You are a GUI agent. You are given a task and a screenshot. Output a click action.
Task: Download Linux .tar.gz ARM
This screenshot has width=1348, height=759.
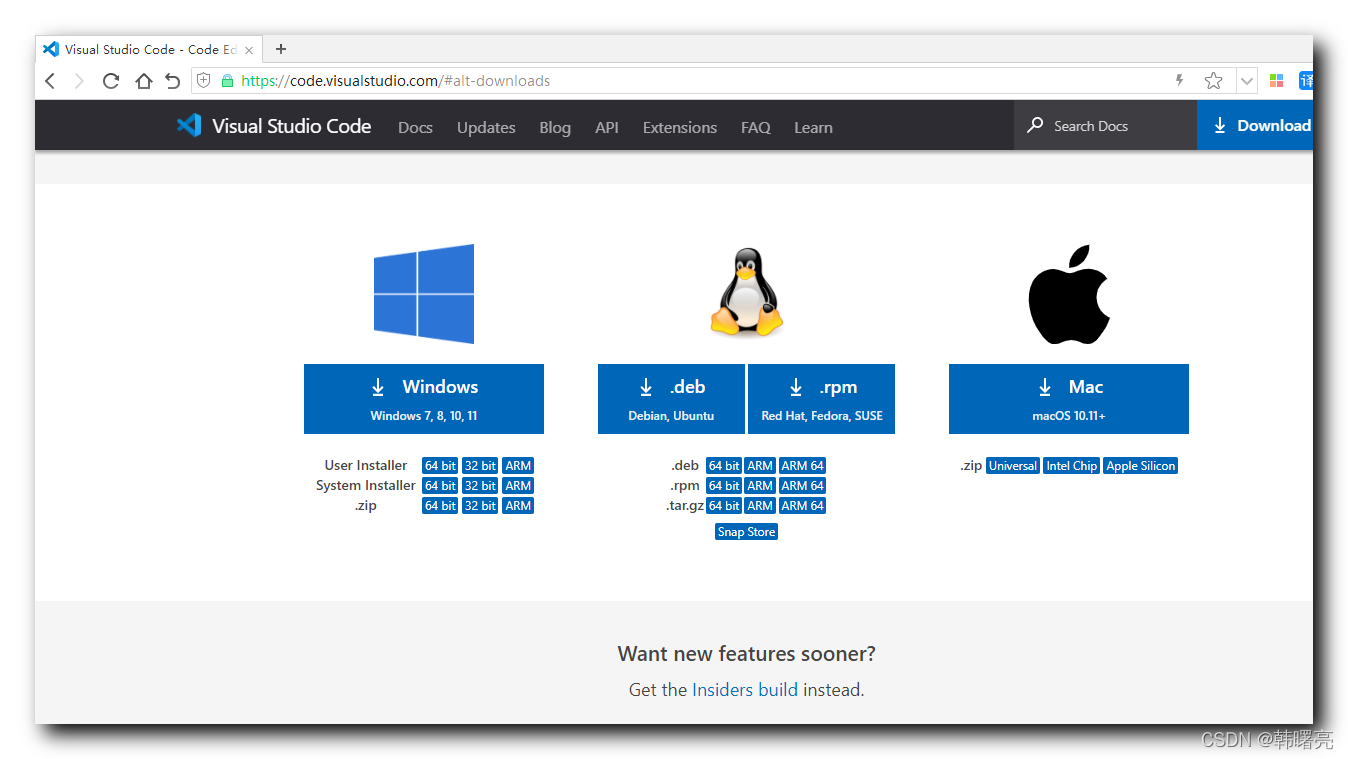[x=760, y=506]
